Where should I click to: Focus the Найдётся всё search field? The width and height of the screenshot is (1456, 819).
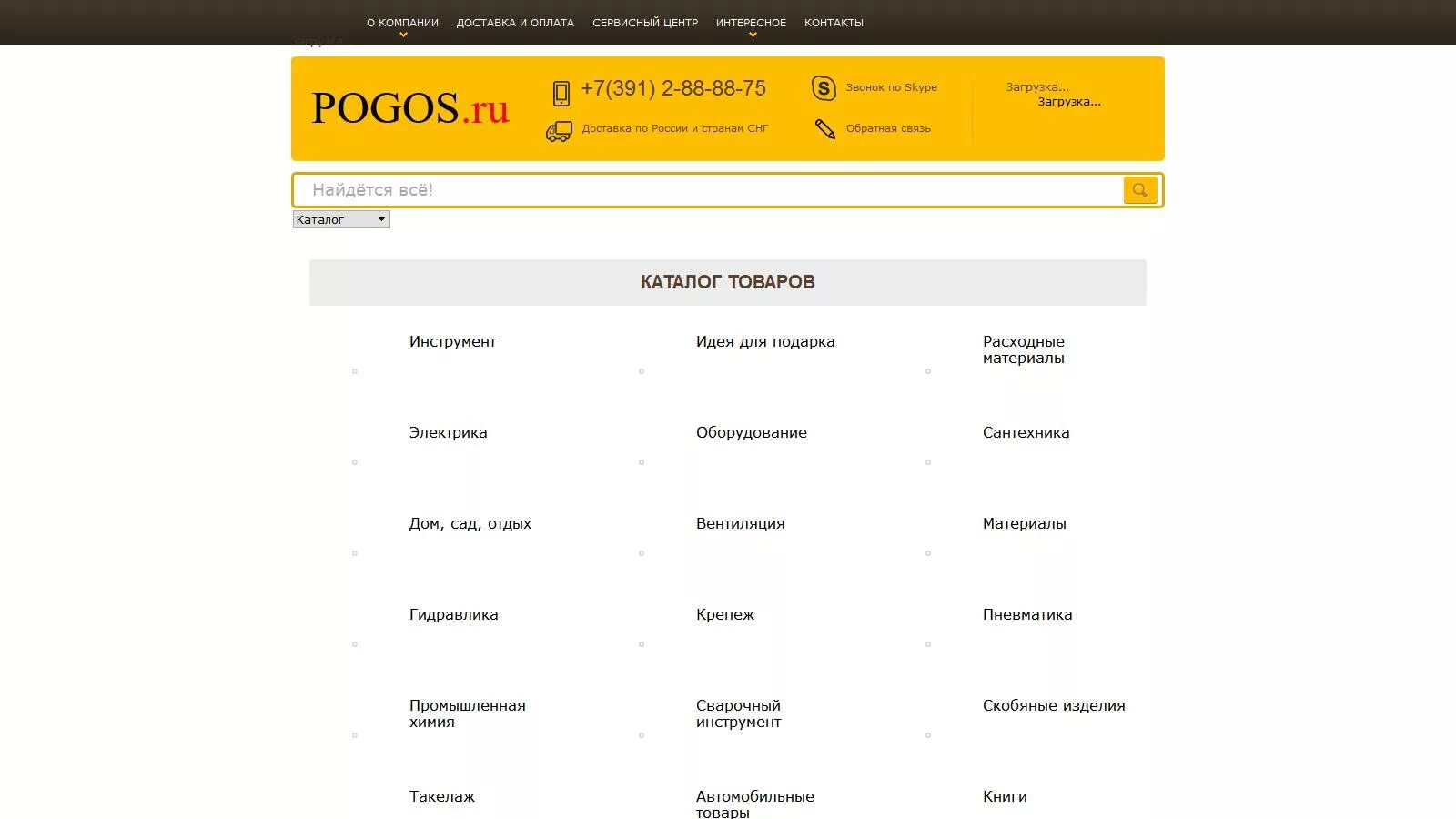(x=710, y=190)
